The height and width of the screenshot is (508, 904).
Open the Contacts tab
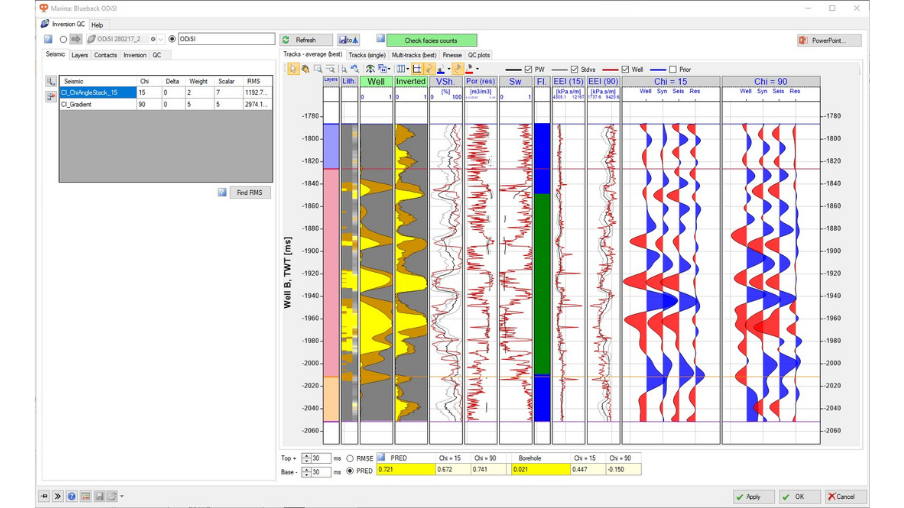pyautogui.click(x=106, y=55)
